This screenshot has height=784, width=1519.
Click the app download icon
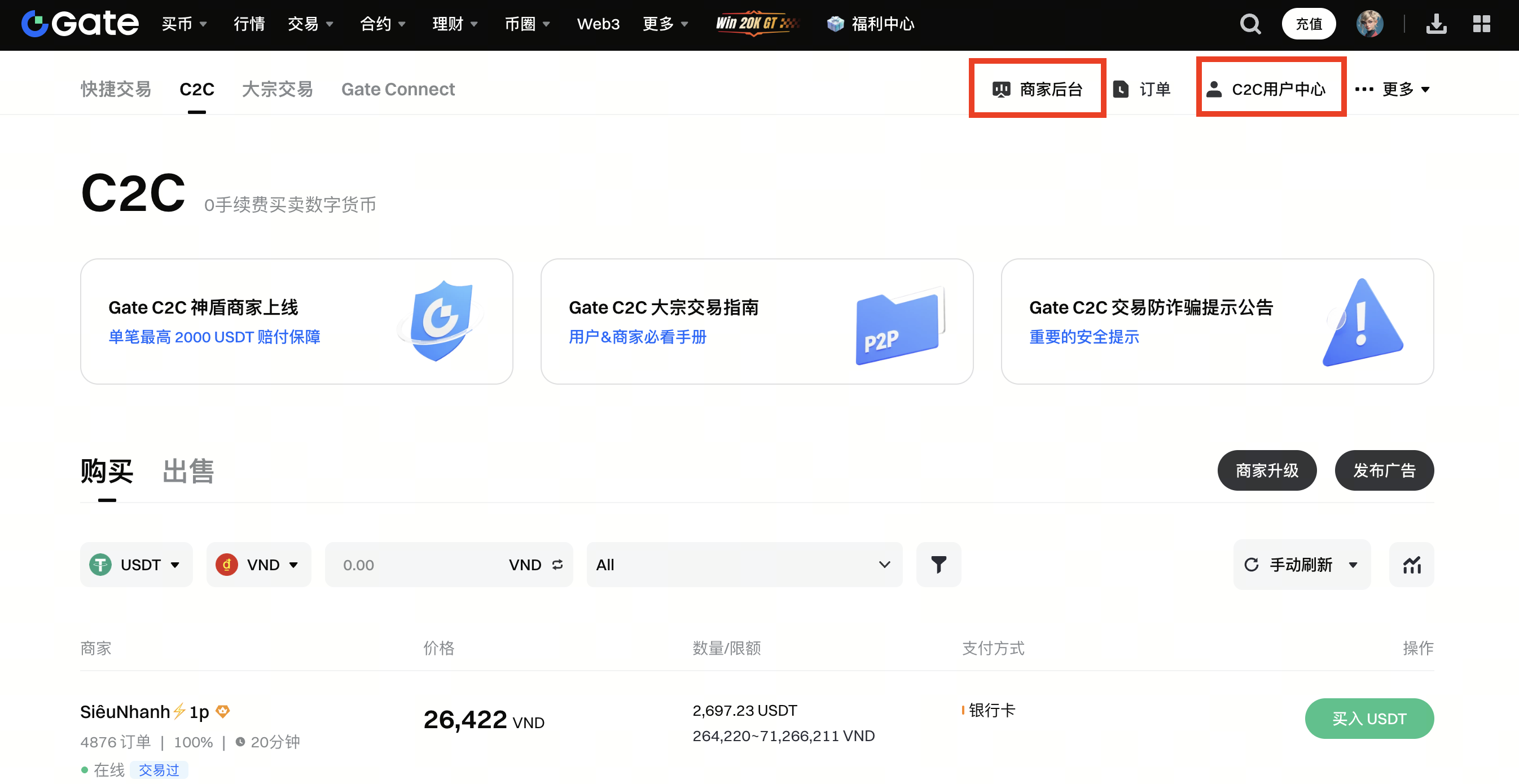coord(1436,24)
